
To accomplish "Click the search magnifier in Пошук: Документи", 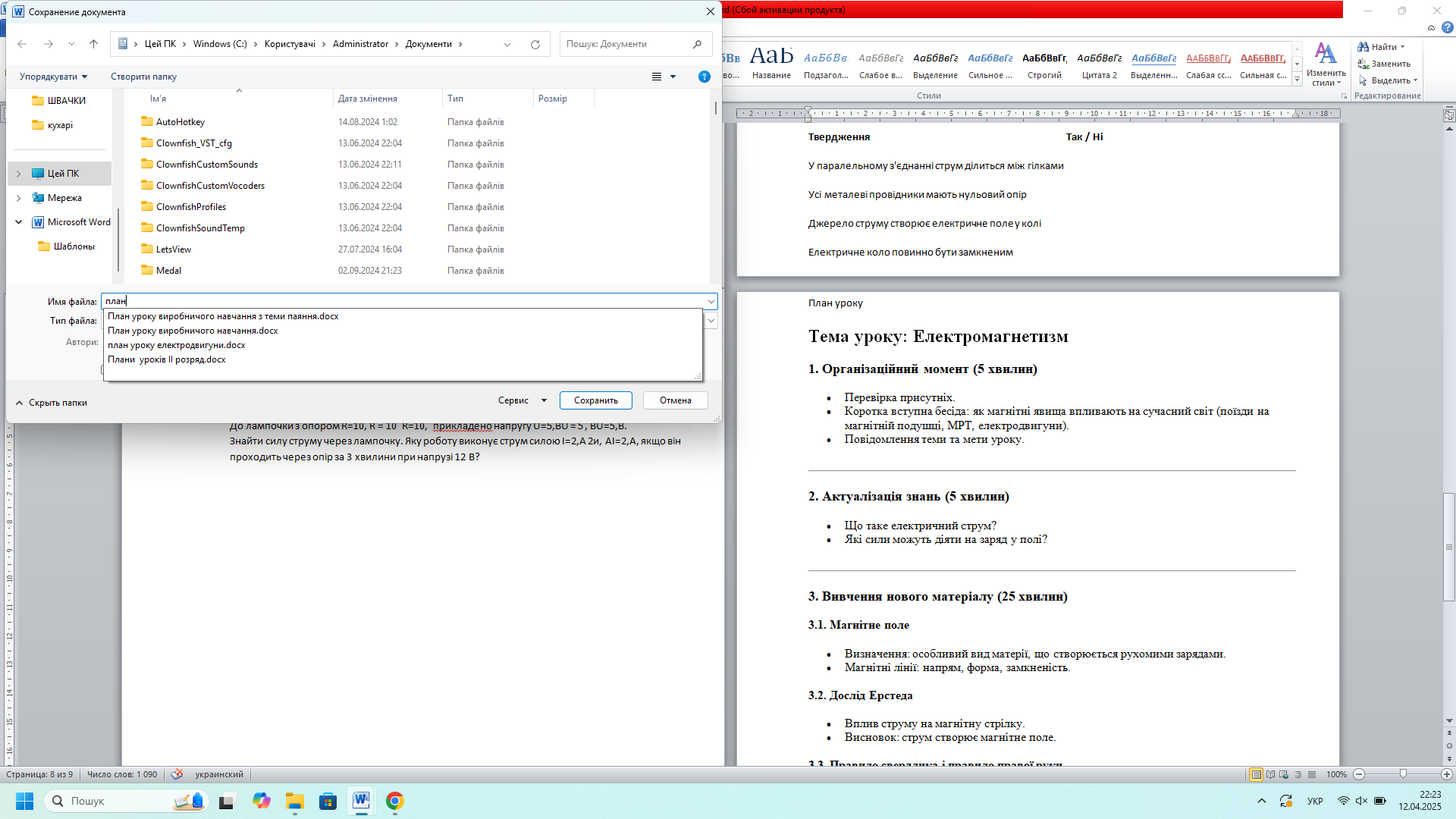I will coord(697,44).
